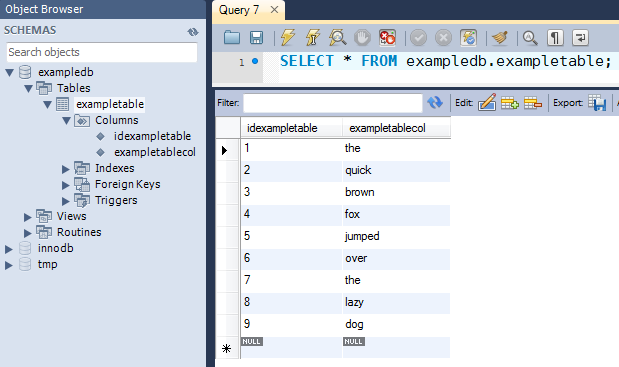Toggle invisible characters pilcrow icon
This screenshot has height=367, width=619.
coord(555,38)
